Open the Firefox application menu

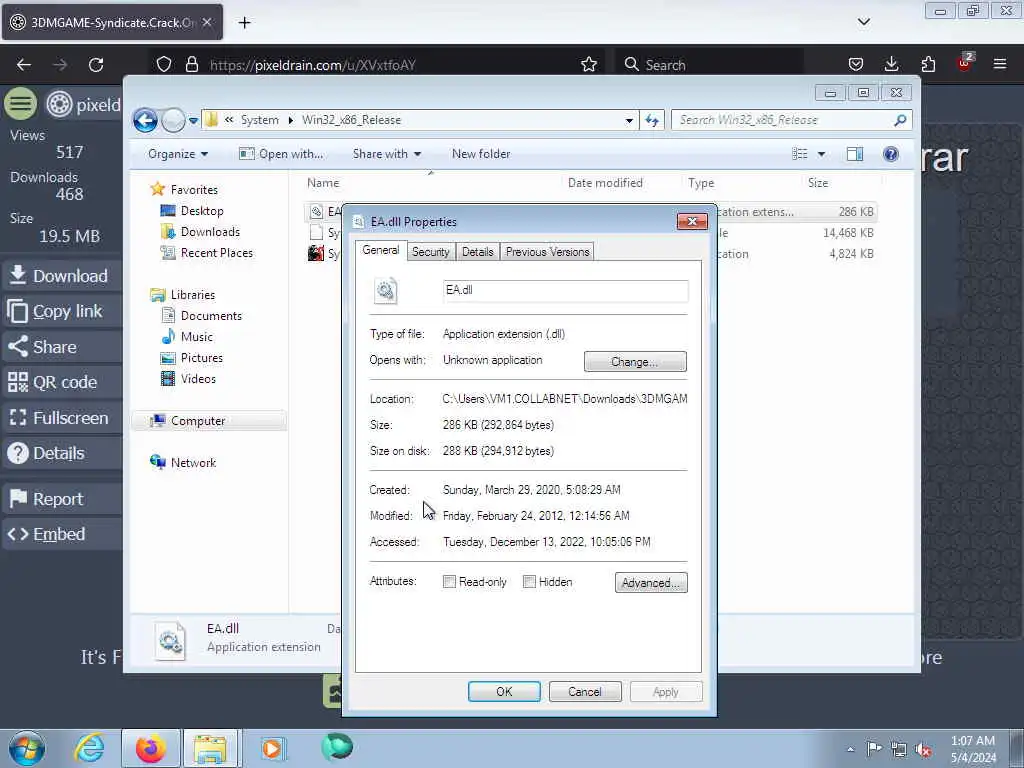pyautogui.click(x=999, y=64)
